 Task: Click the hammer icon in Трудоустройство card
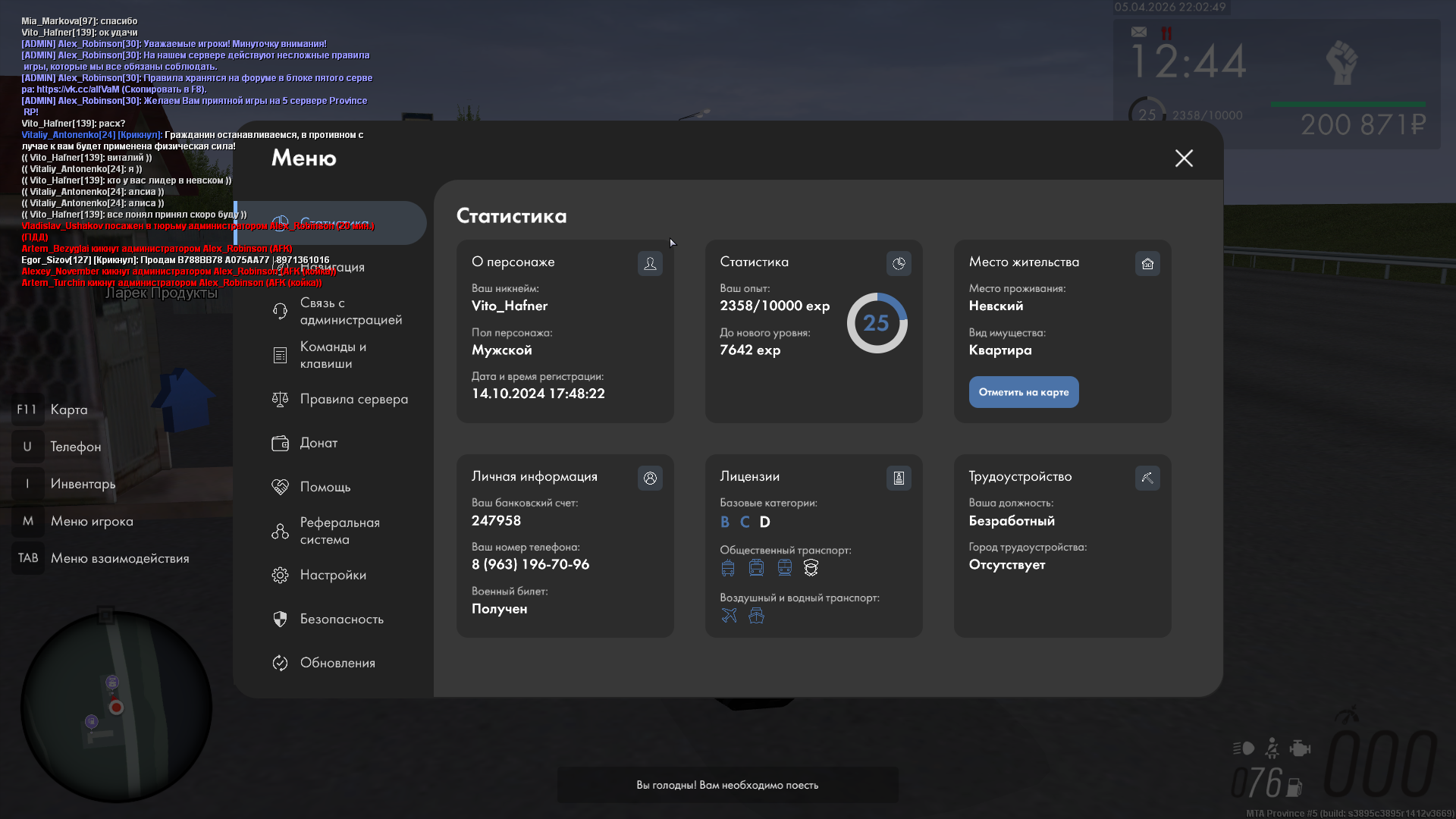point(1147,478)
